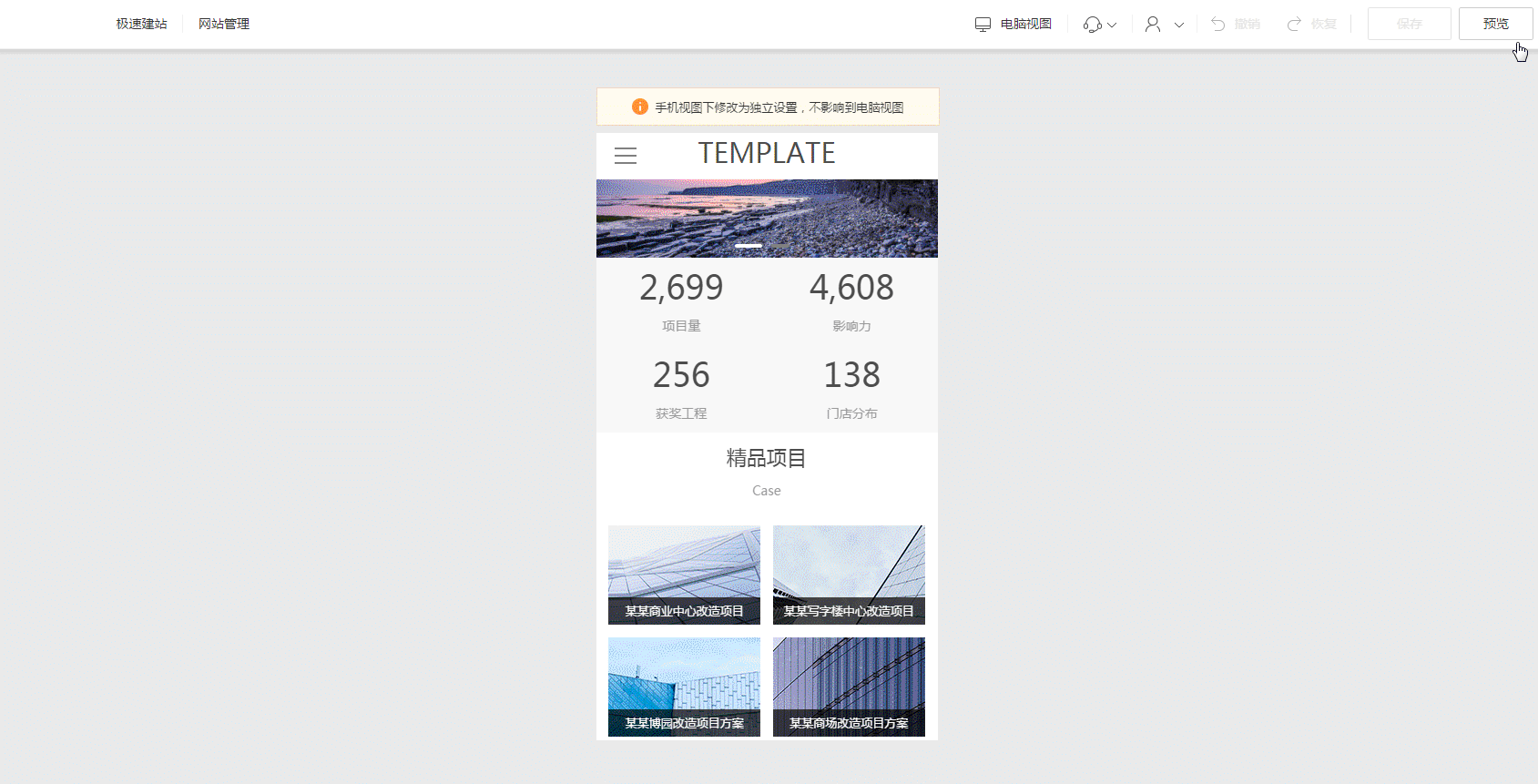Select the 精品项目 section heading
Viewport: 1538px width, 784px height.
(767, 458)
